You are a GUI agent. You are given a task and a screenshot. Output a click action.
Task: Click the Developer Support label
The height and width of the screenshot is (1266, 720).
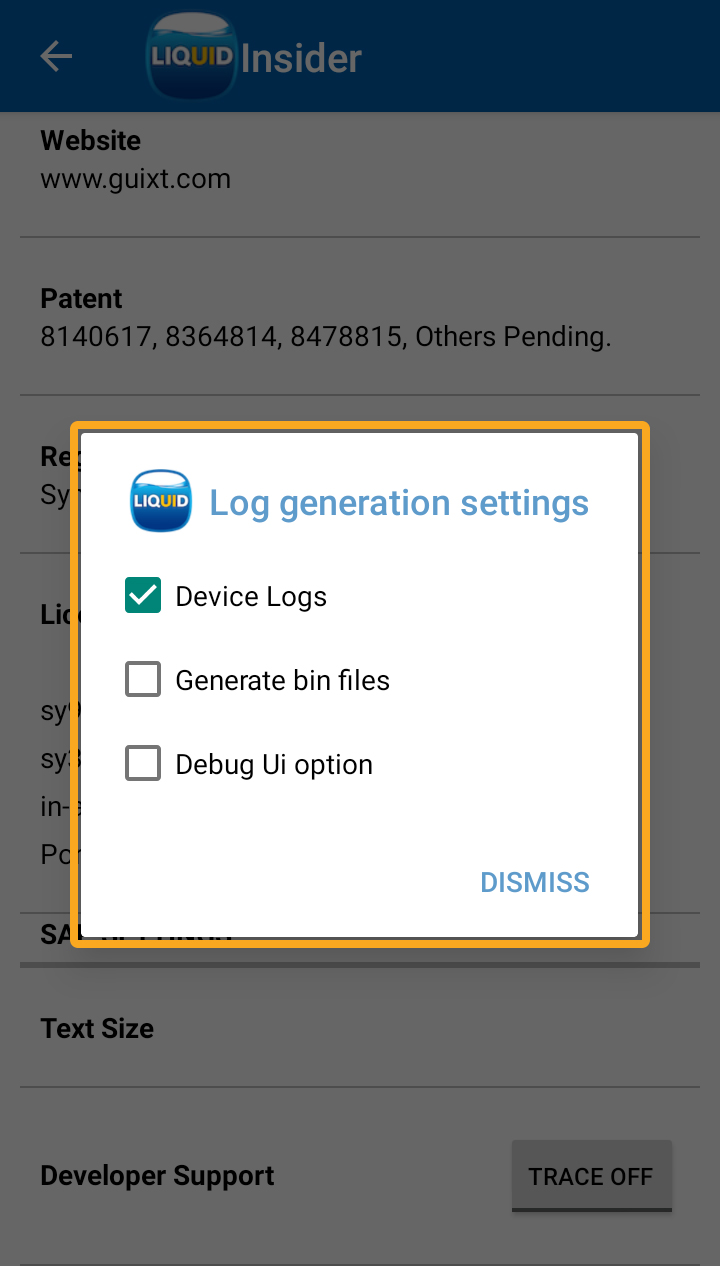tap(157, 1175)
